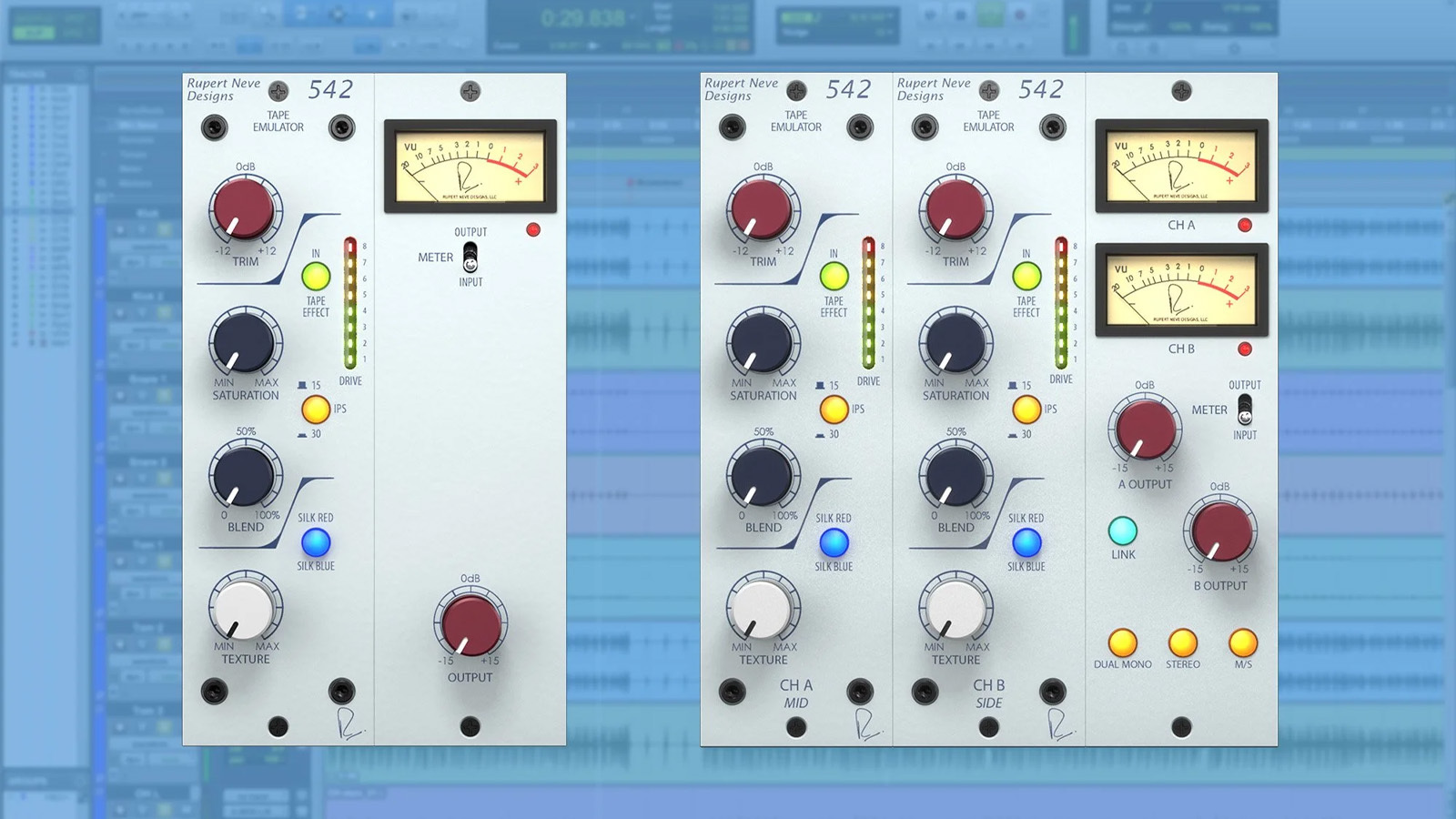This screenshot has width=1456, height=819.
Task: Click the SATURATION knob on CH B SIDE
Action: 955,342
